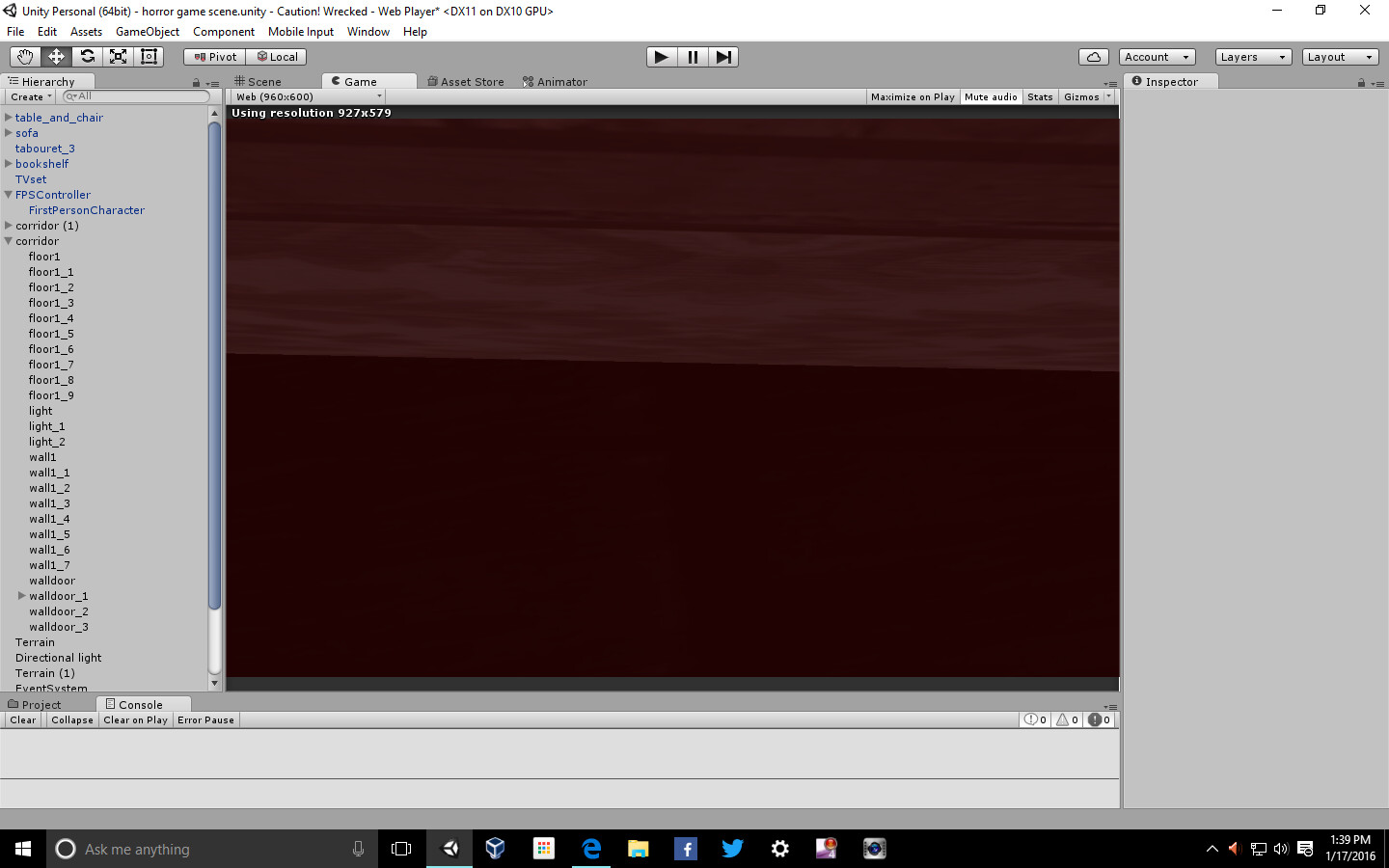Select wall1_4 in the Hierarchy

tap(49, 518)
